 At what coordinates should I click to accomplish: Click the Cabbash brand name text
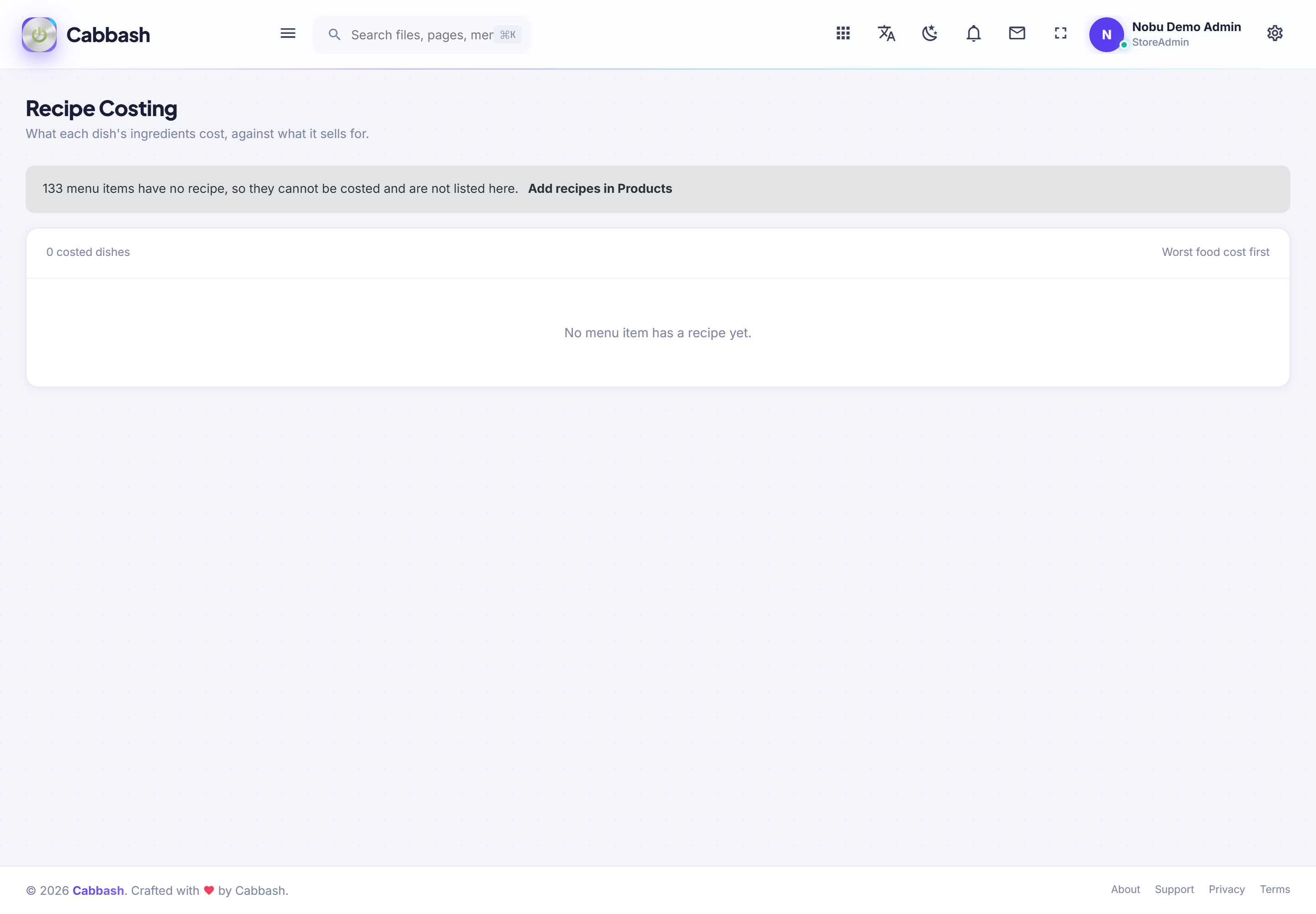[108, 35]
